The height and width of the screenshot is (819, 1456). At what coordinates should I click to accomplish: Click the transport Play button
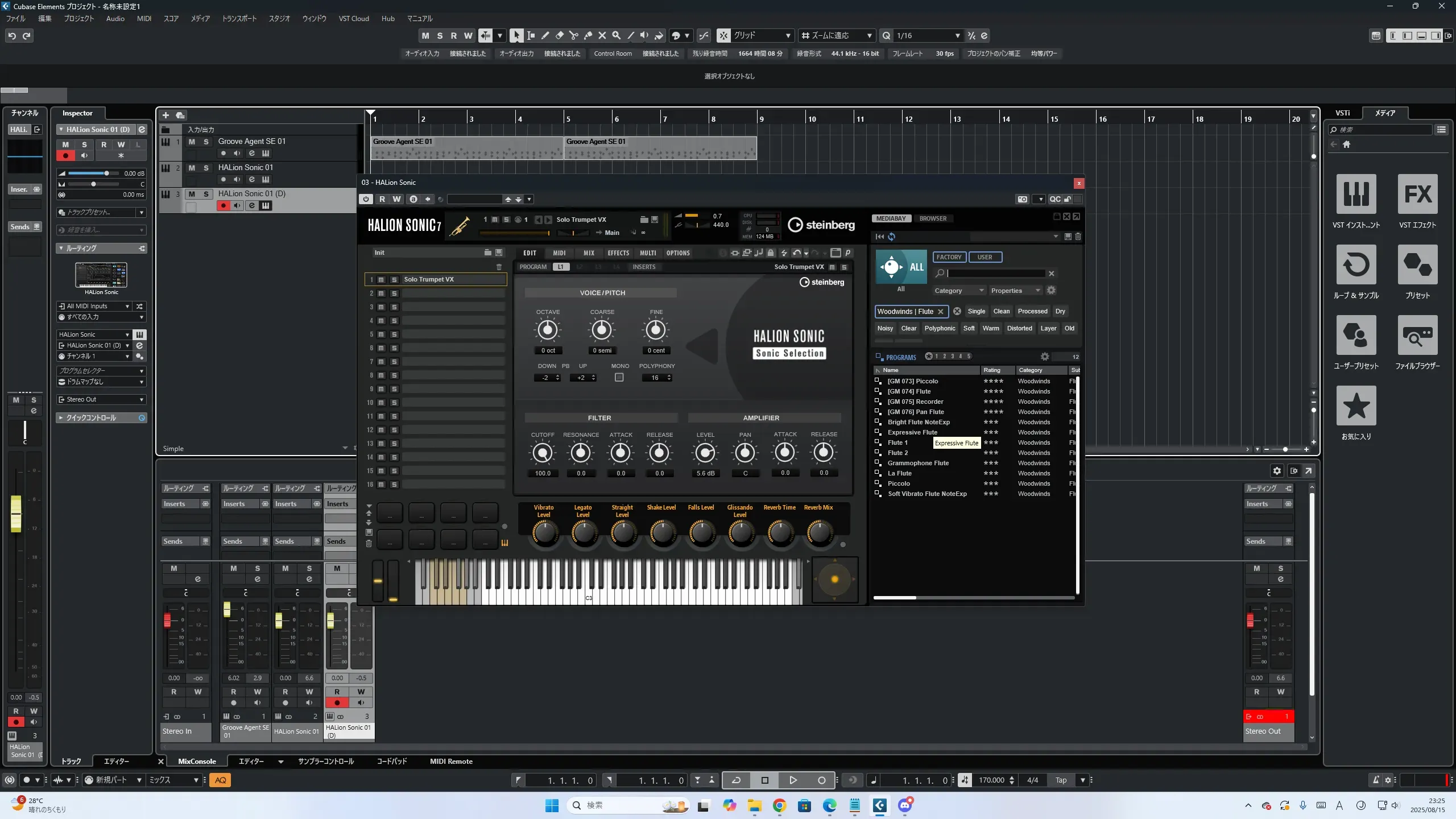pyautogui.click(x=793, y=780)
